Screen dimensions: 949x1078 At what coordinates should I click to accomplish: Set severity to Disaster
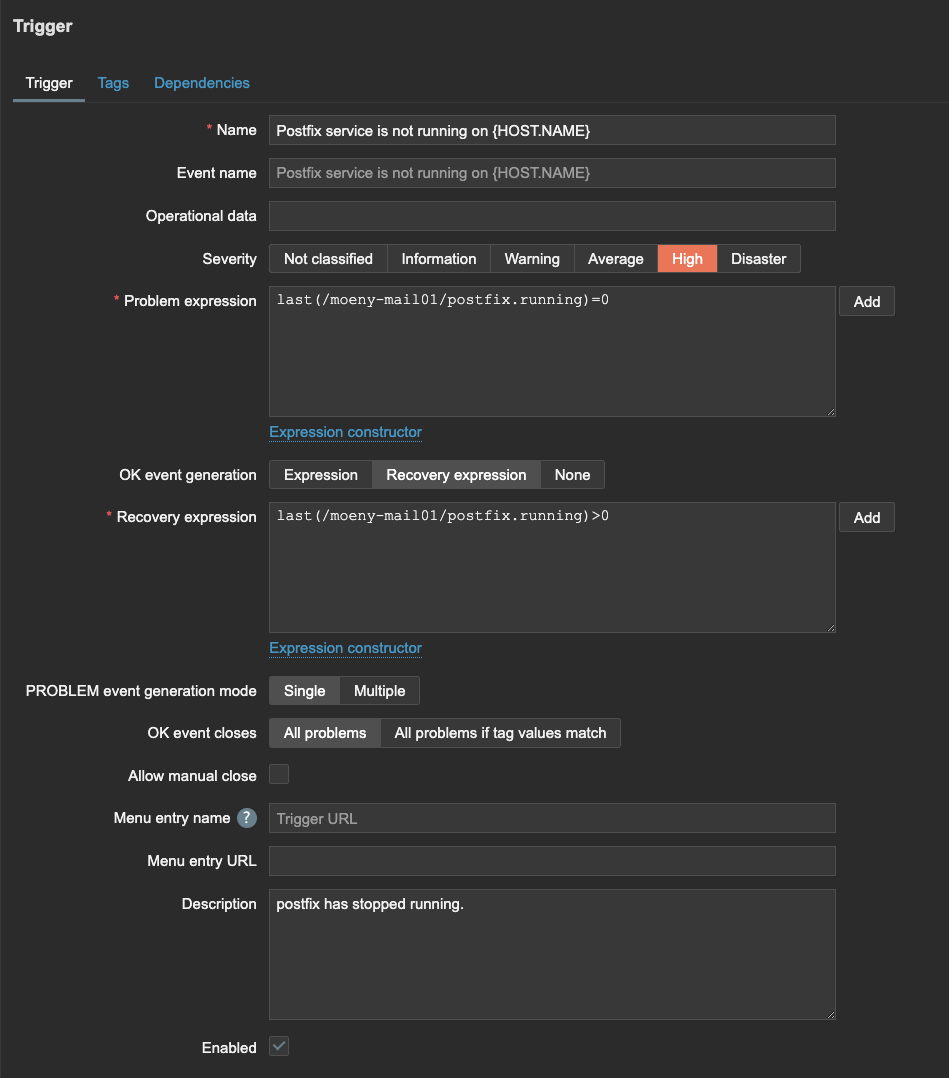pyautogui.click(x=759, y=258)
